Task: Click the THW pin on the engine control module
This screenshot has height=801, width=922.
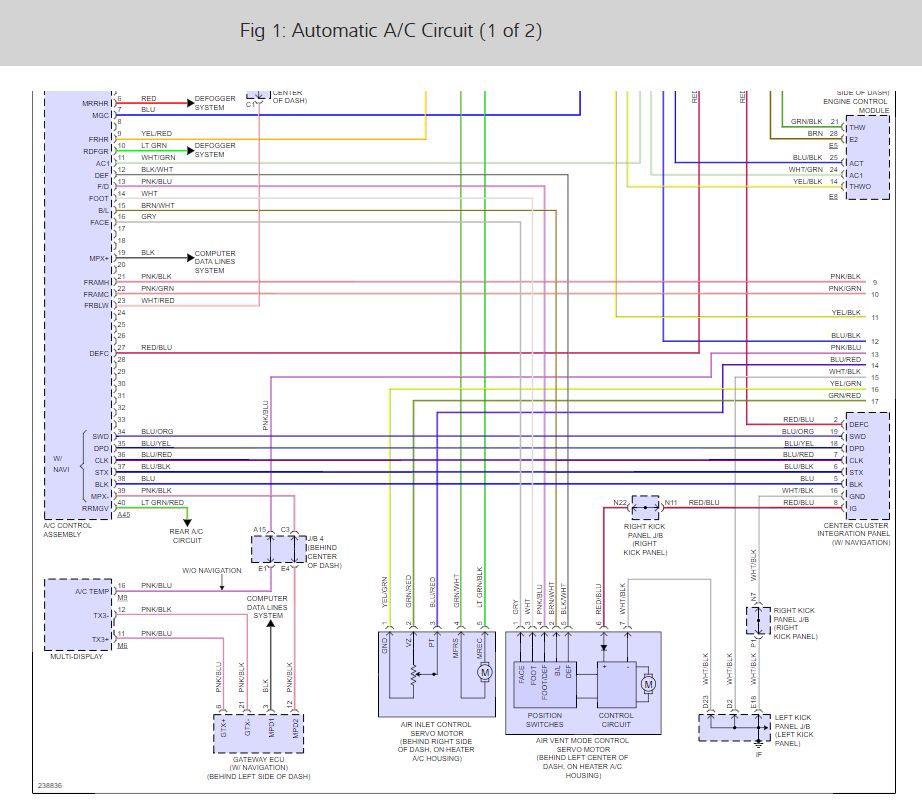Action: pyautogui.click(x=857, y=128)
